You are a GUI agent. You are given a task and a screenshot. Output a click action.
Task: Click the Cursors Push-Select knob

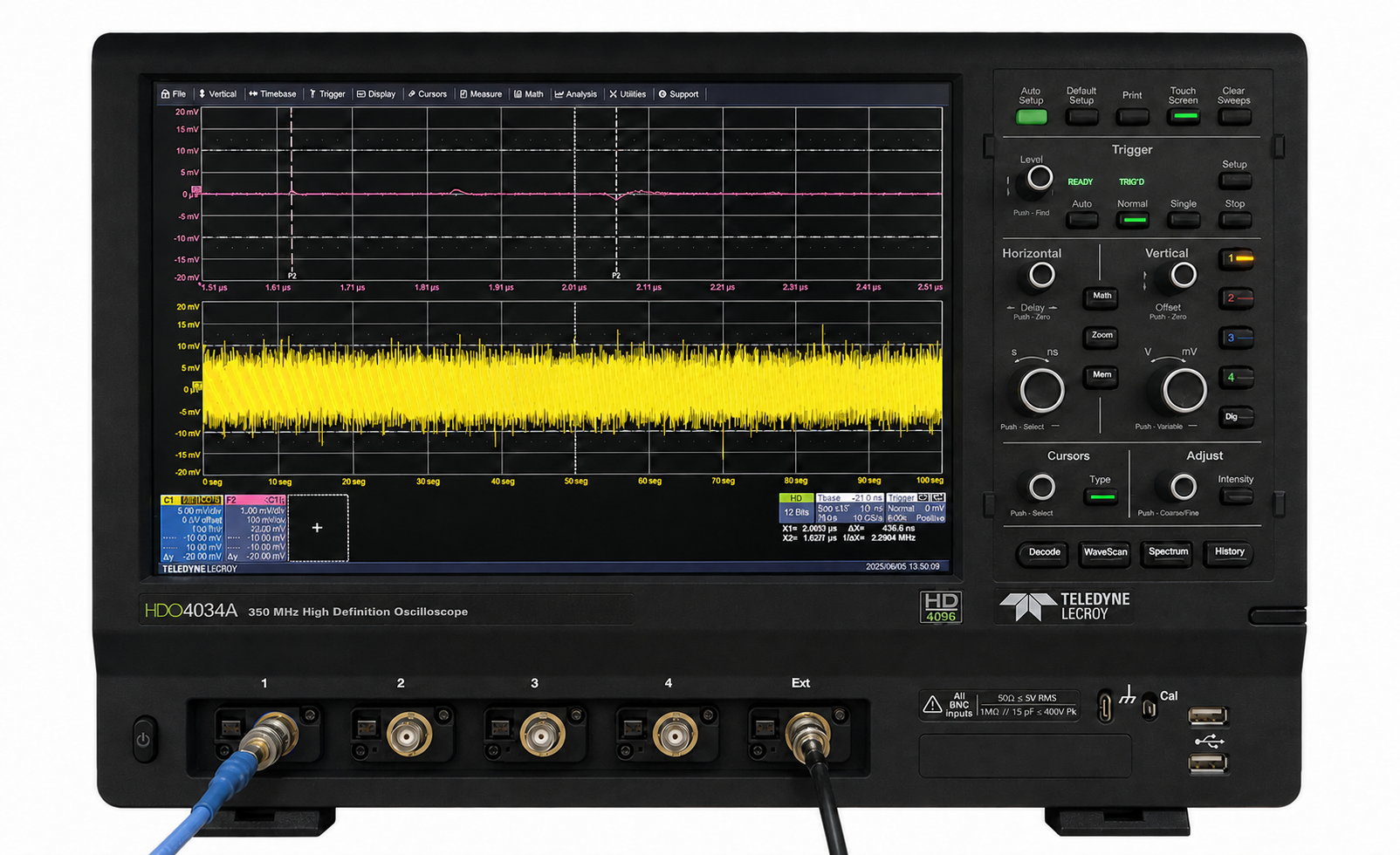click(x=1041, y=487)
